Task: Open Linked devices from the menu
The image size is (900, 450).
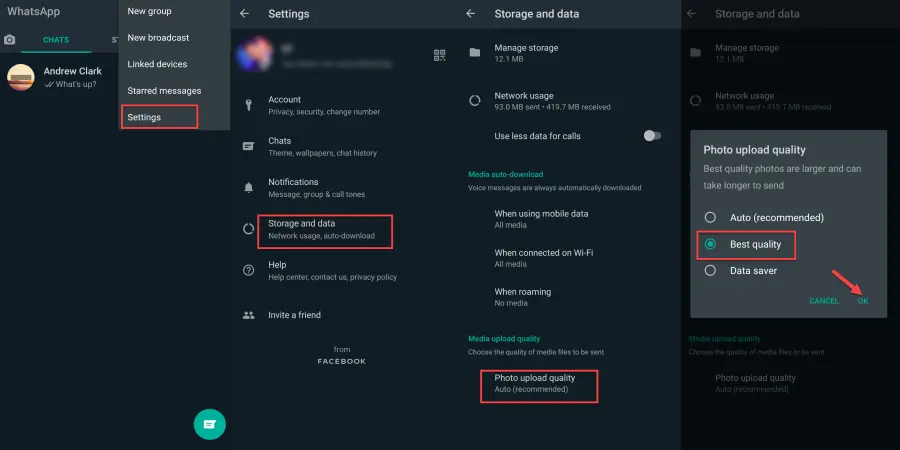Action: pyautogui.click(x=157, y=64)
